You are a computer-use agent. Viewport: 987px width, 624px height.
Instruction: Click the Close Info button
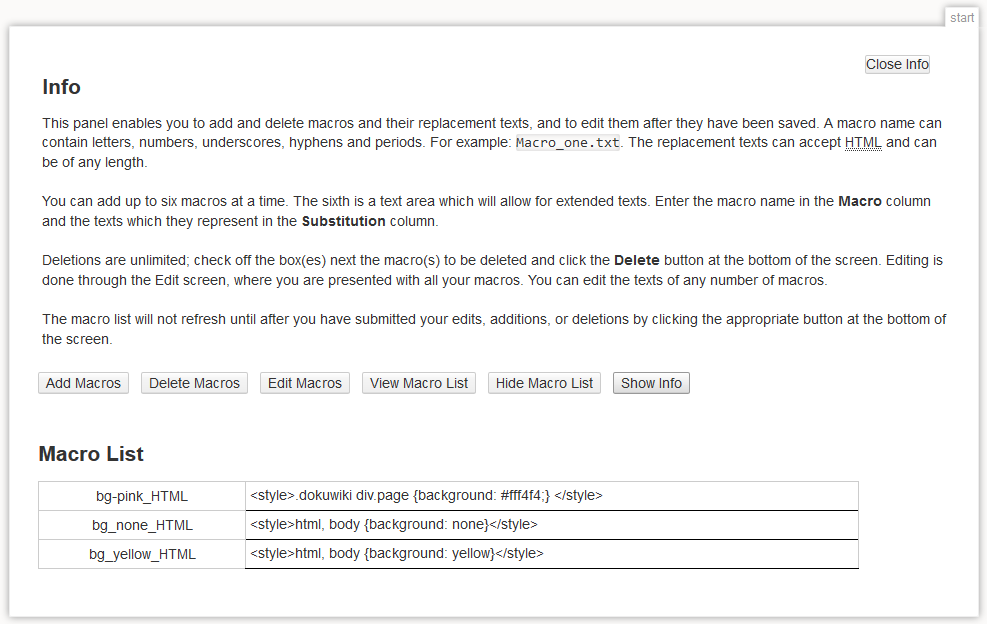897,64
